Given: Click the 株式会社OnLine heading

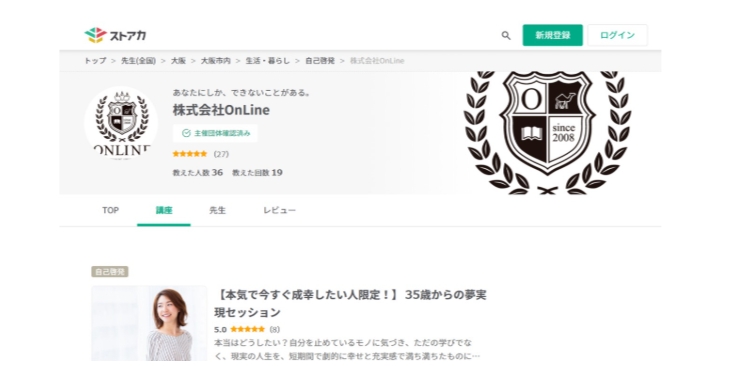Looking at the screenshot, I should [221, 110].
